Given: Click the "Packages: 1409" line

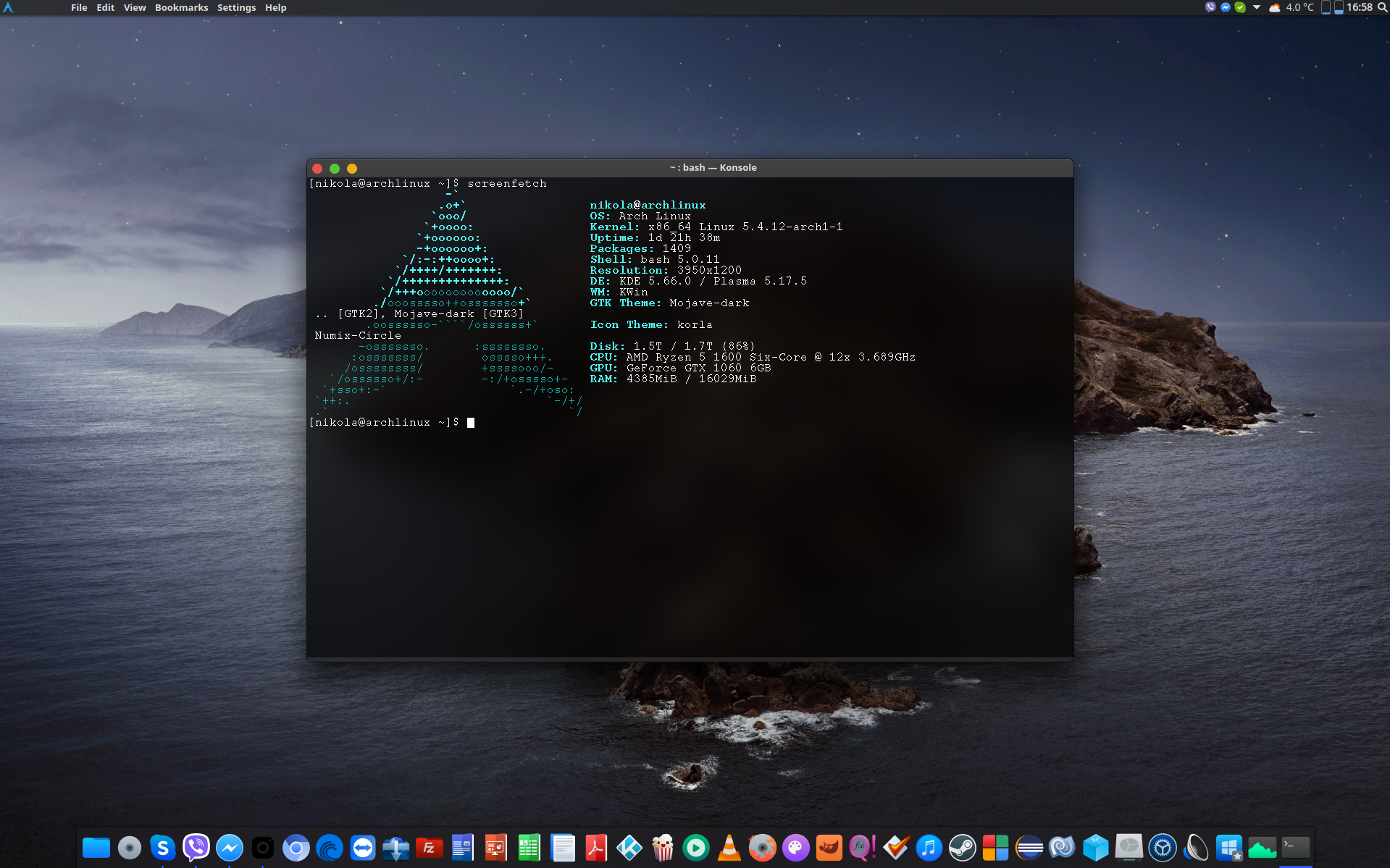Looking at the screenshot, I should 640,249.
